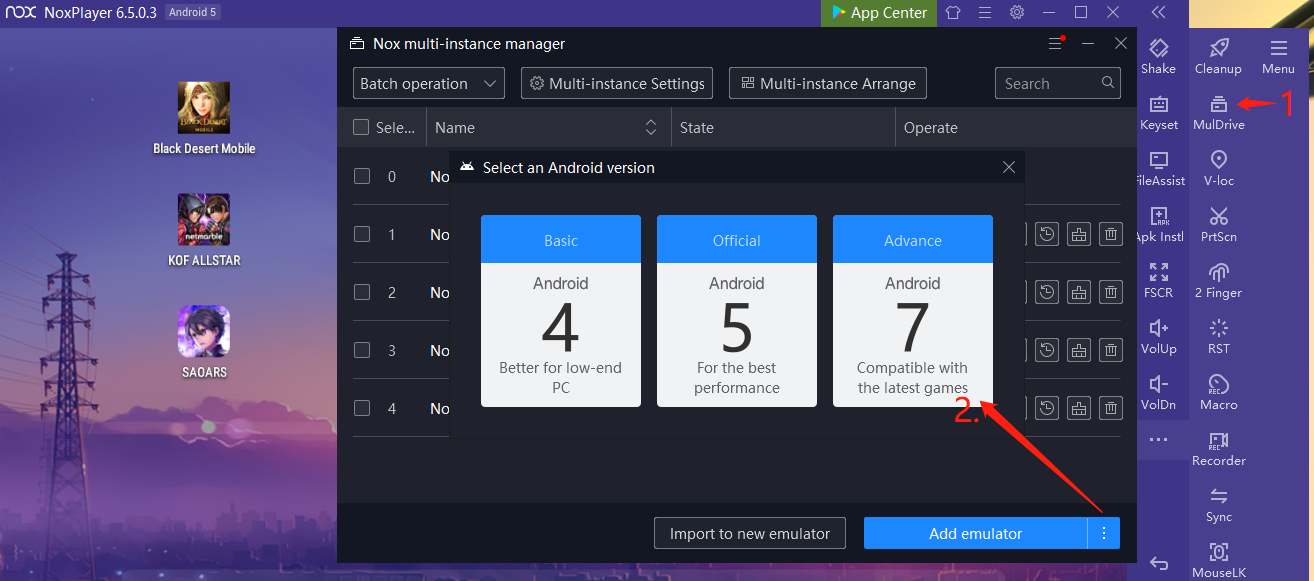Sort instances by Name column arrows
This screenshot has width=1314, height=581.
(x=651, y=127)
